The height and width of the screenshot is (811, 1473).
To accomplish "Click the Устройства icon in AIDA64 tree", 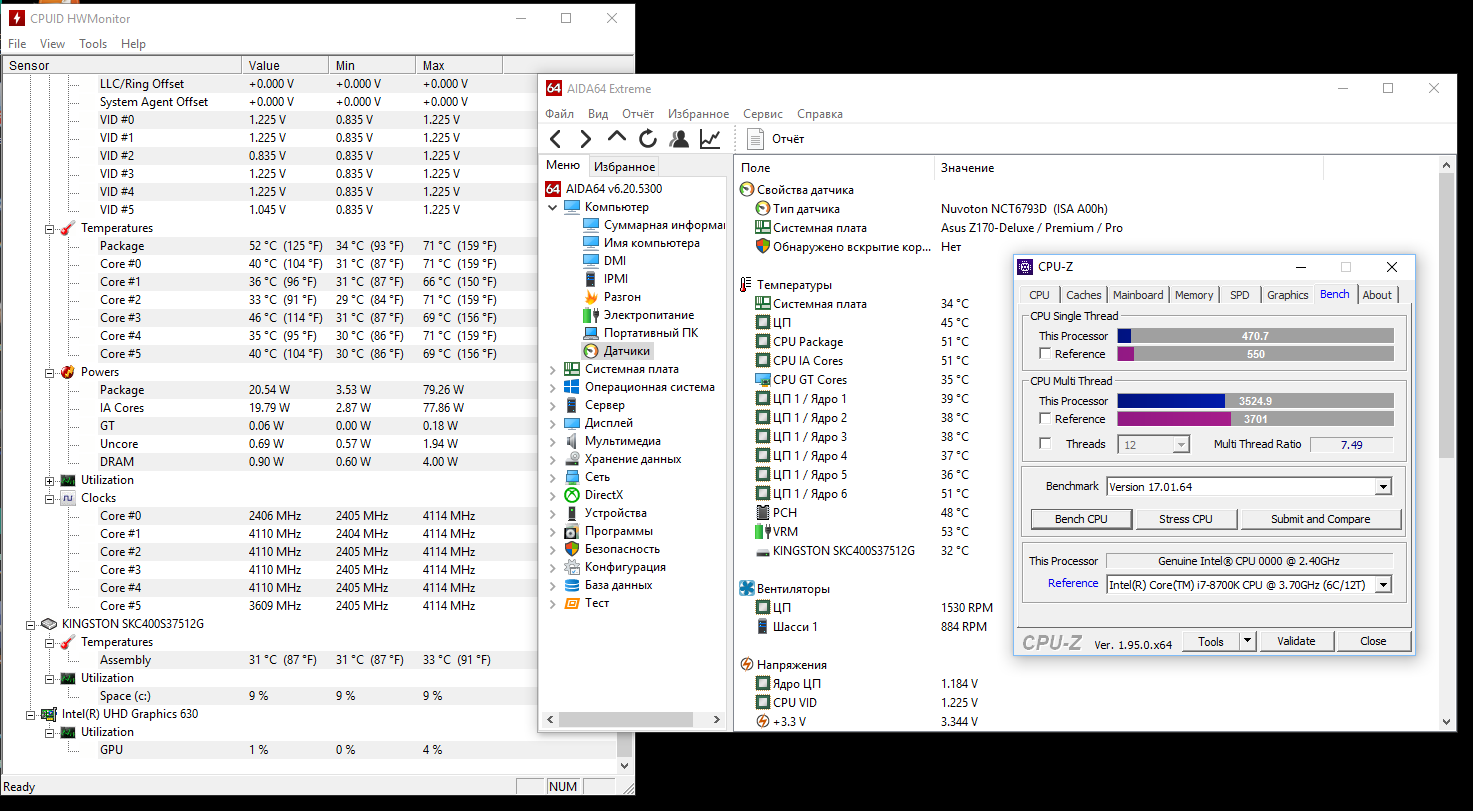I will click(x=572, y=513).
